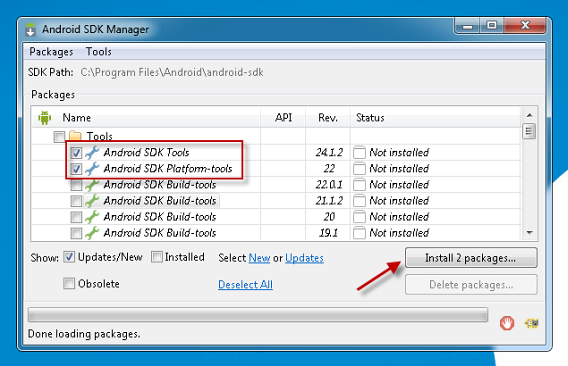Open the log window icon beside stop
The image size is (568, 366).
click(x=532, y=323)
